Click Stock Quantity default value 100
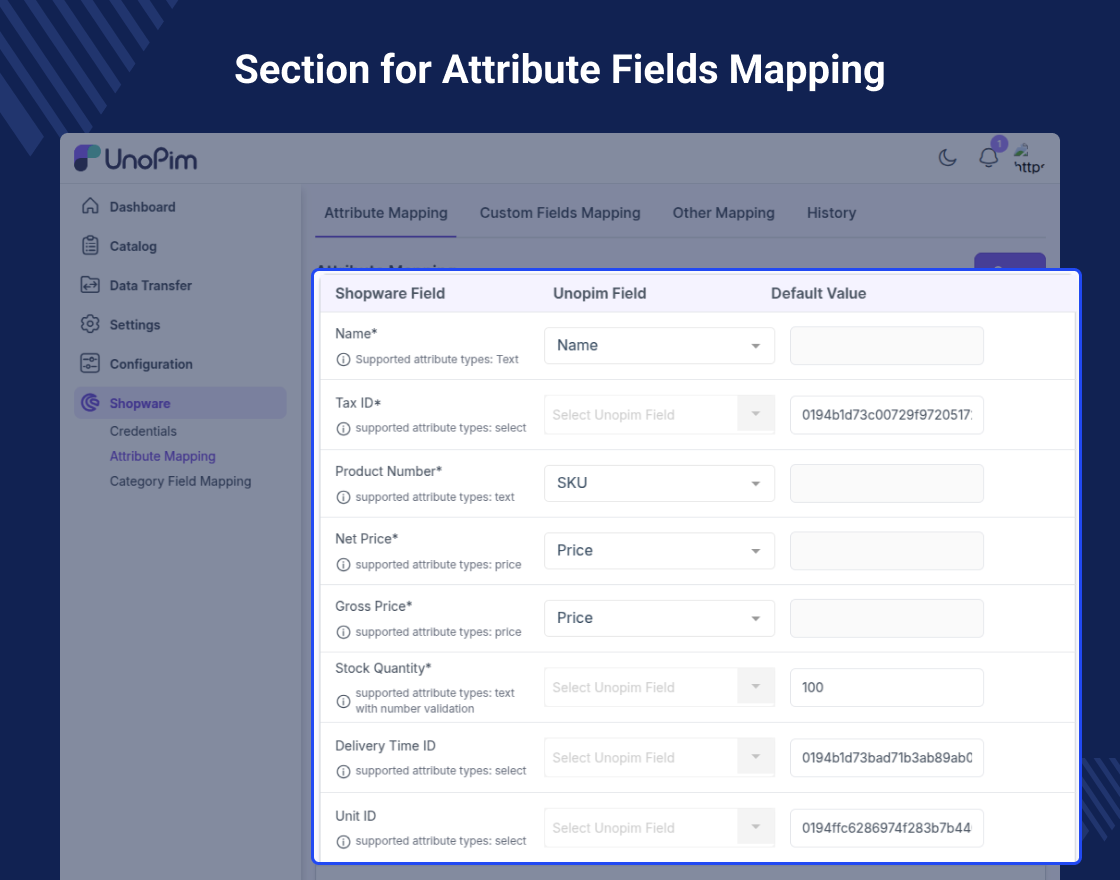 click(x=886, y=687)
